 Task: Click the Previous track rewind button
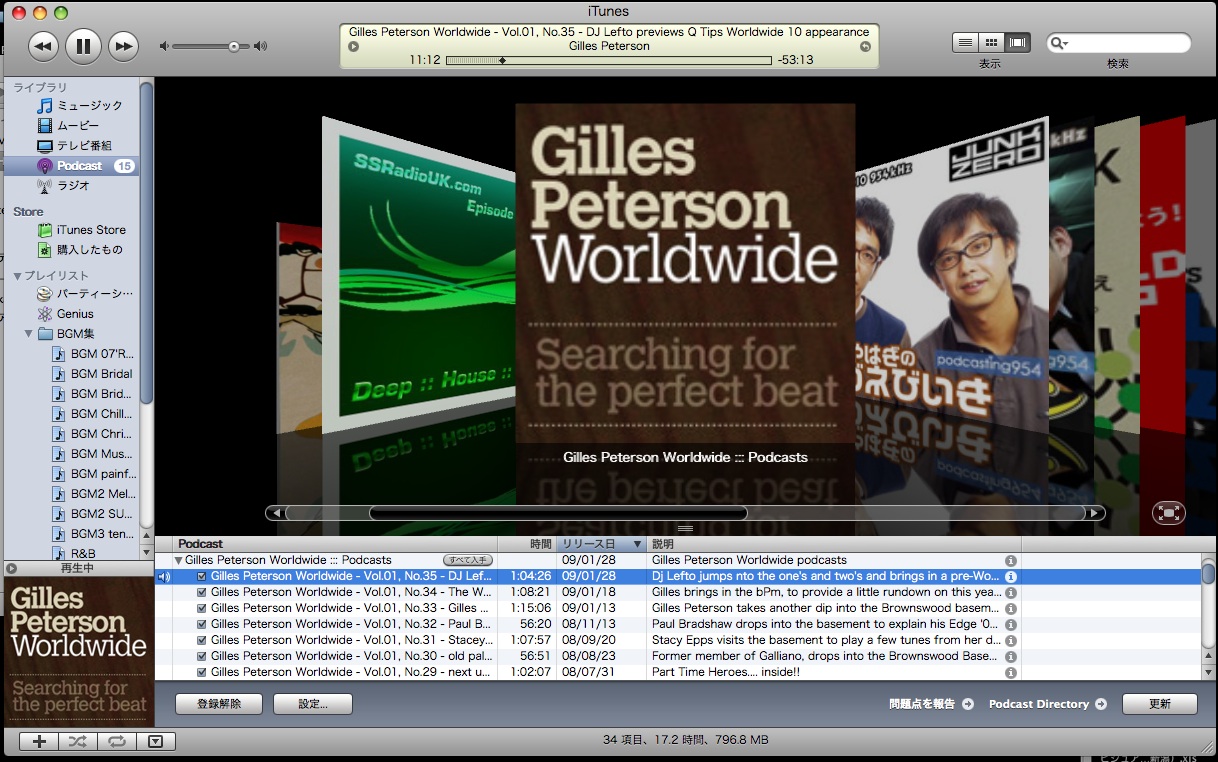(x=42, y=45)
